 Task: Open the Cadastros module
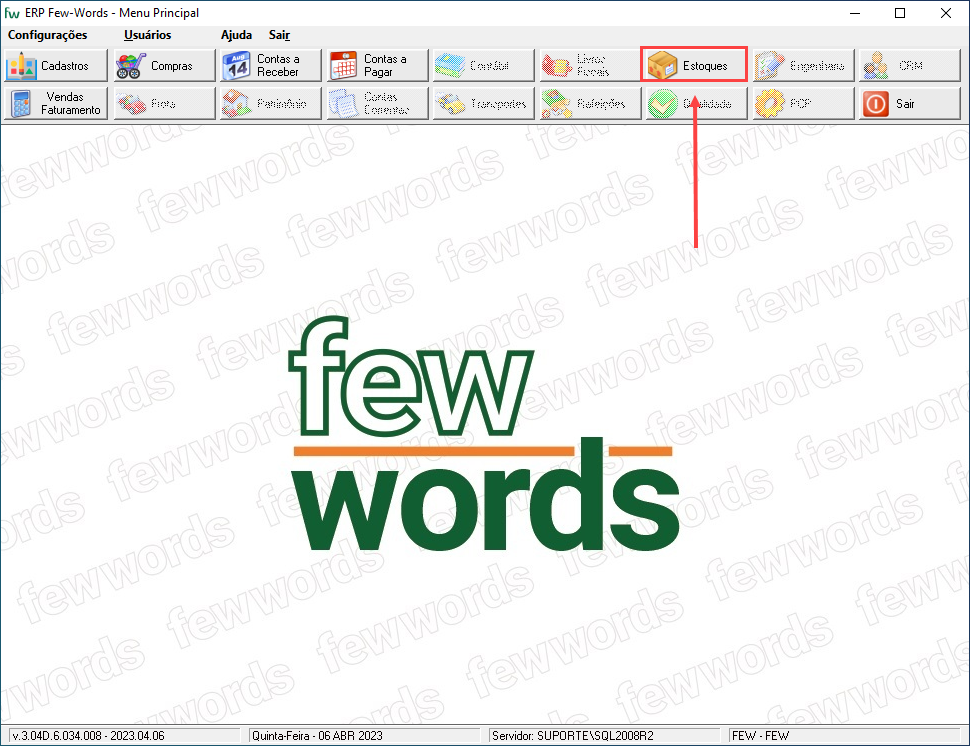[x=56, y=66]
